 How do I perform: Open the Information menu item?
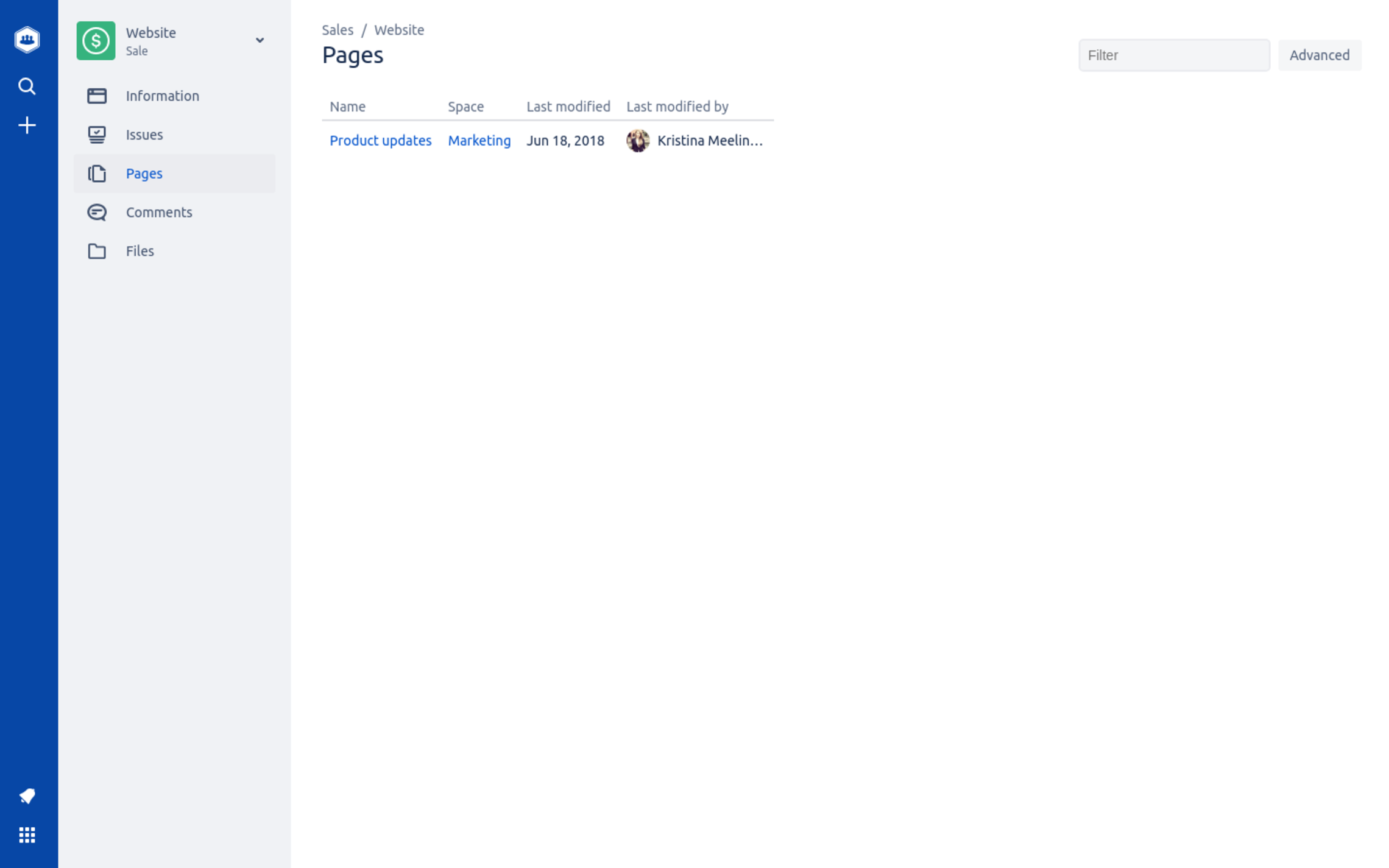174,96
